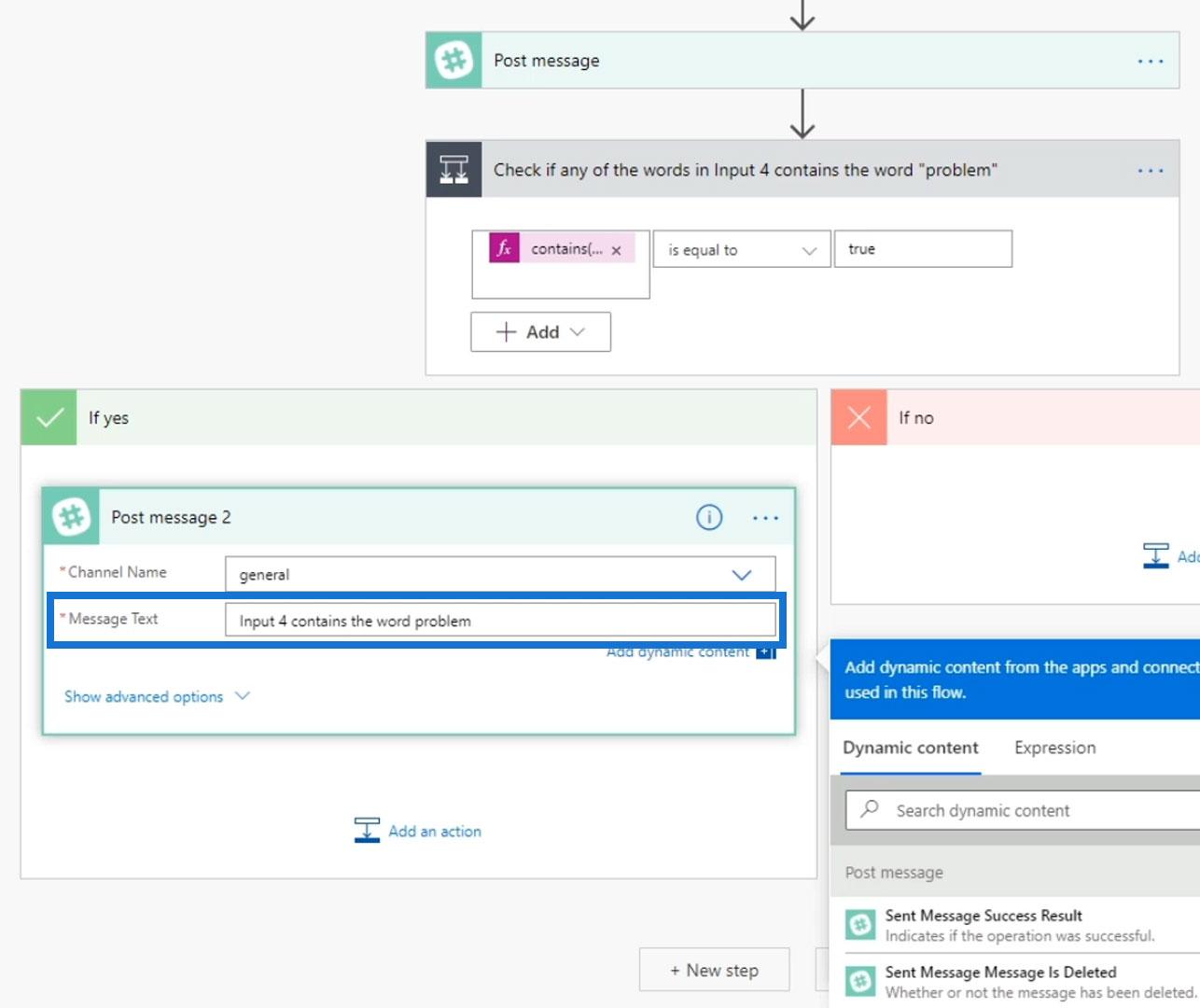Screen dimensions: 1200x1008
Task: Click the Slack icon beside Sent Message Message Is Deleted
Action: [x=860, y=982]
